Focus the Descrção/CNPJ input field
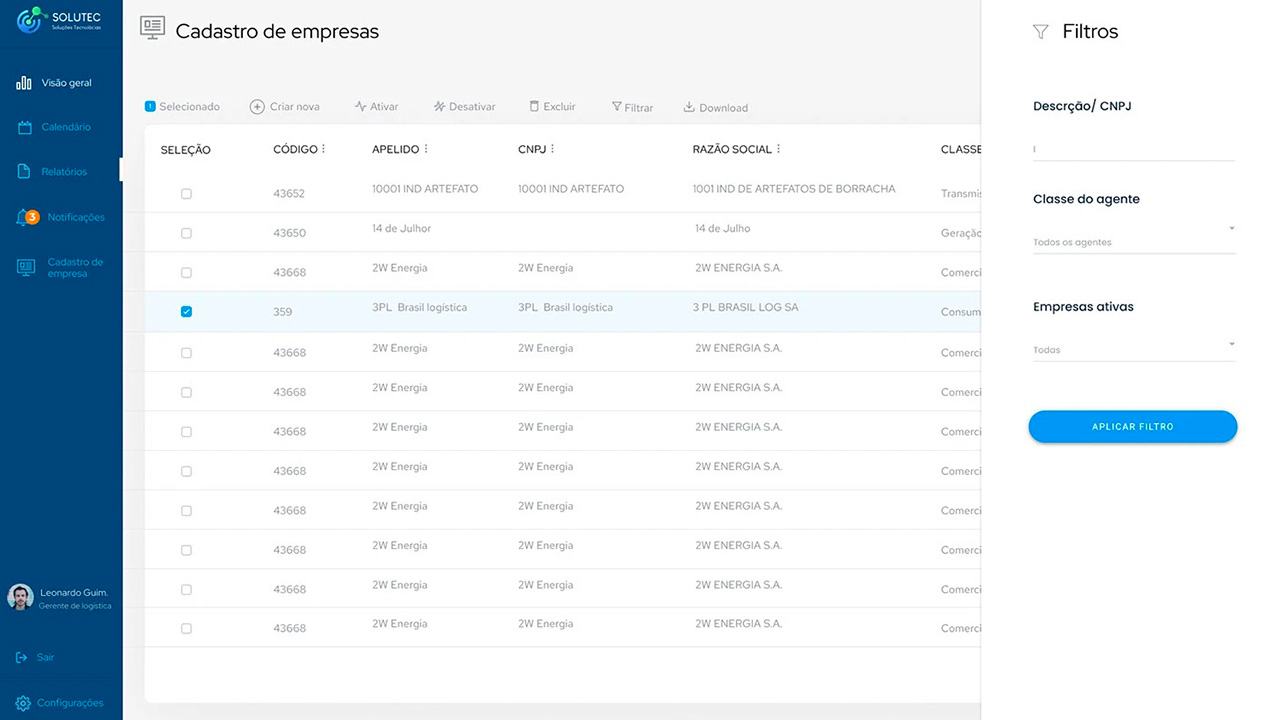Image resolution: width=1280 pixels, height=720 pixels. pyautogui.click(x=1133, y=149)
